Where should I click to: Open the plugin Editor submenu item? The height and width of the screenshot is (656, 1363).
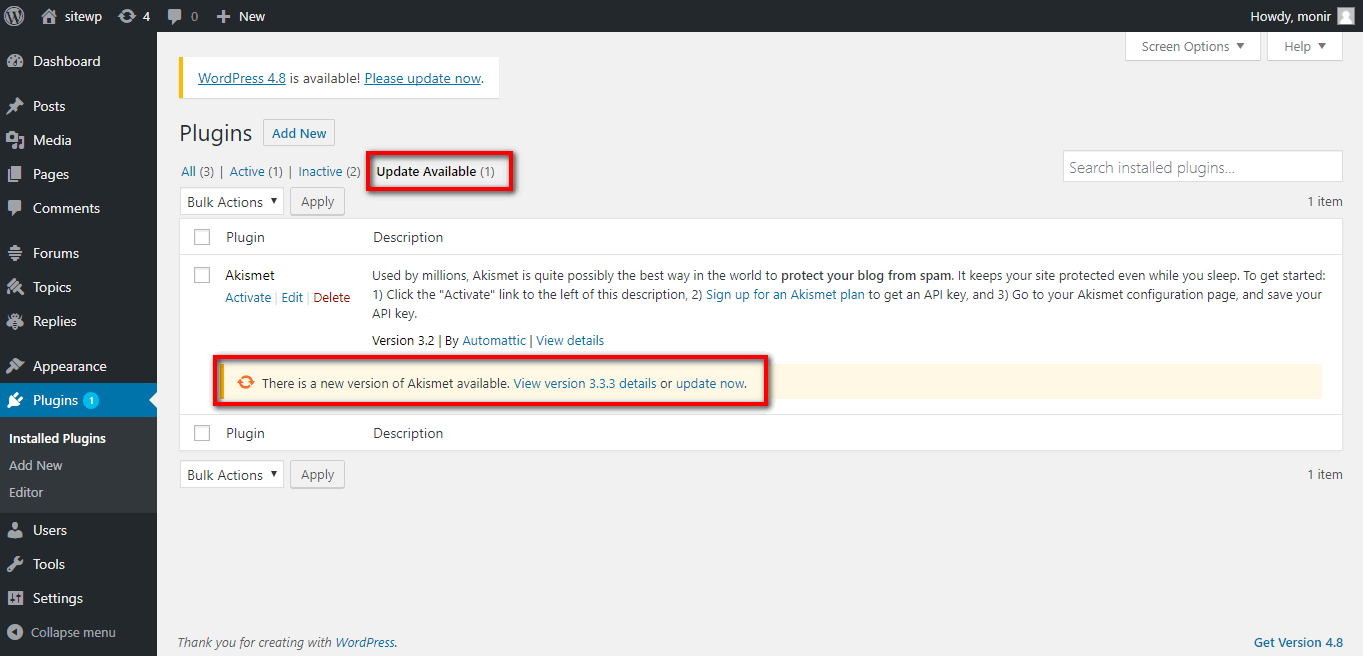pyautogui.click(x=26, y=492)
